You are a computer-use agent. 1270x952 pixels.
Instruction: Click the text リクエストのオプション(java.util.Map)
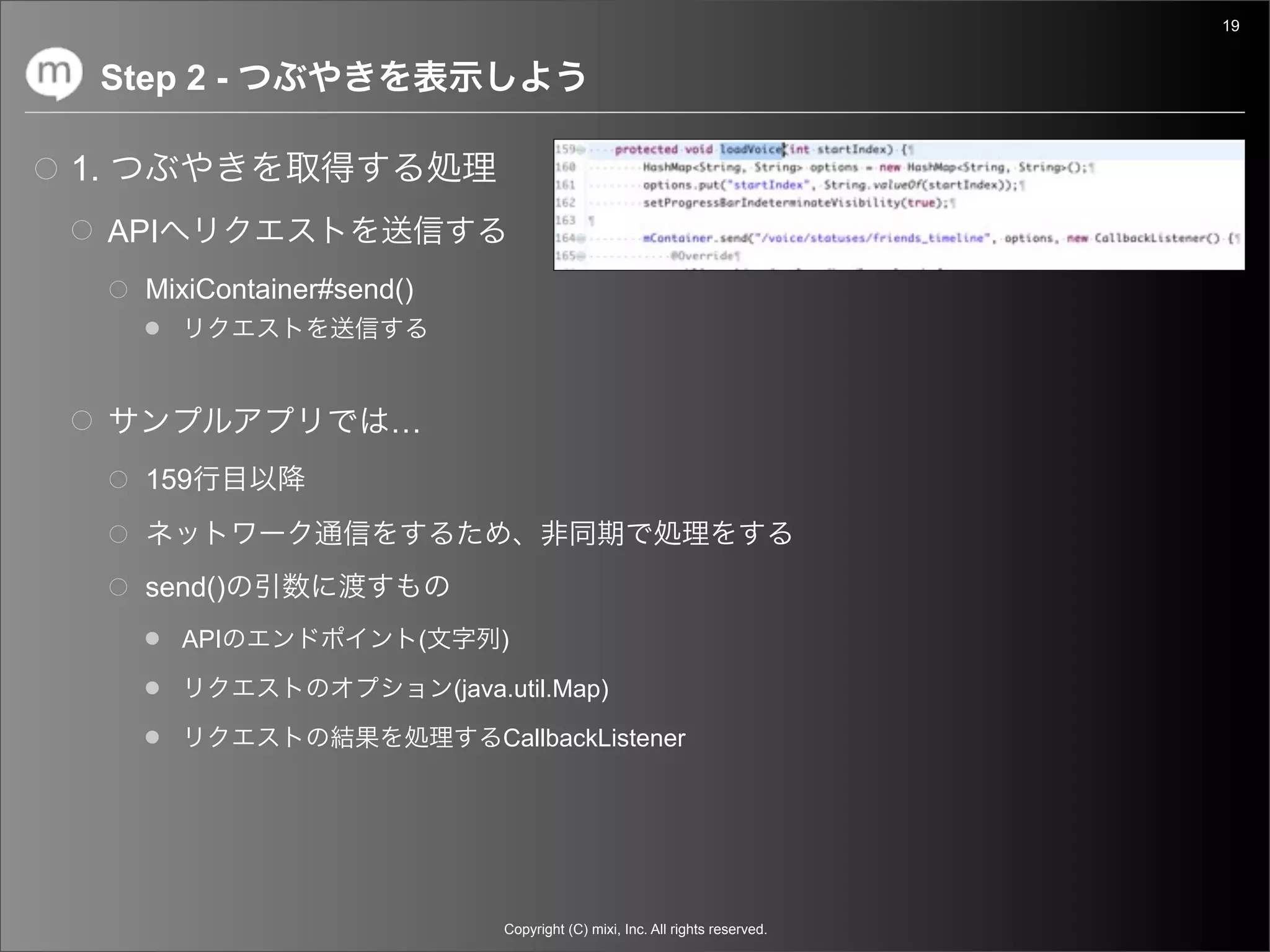point(396,688)
